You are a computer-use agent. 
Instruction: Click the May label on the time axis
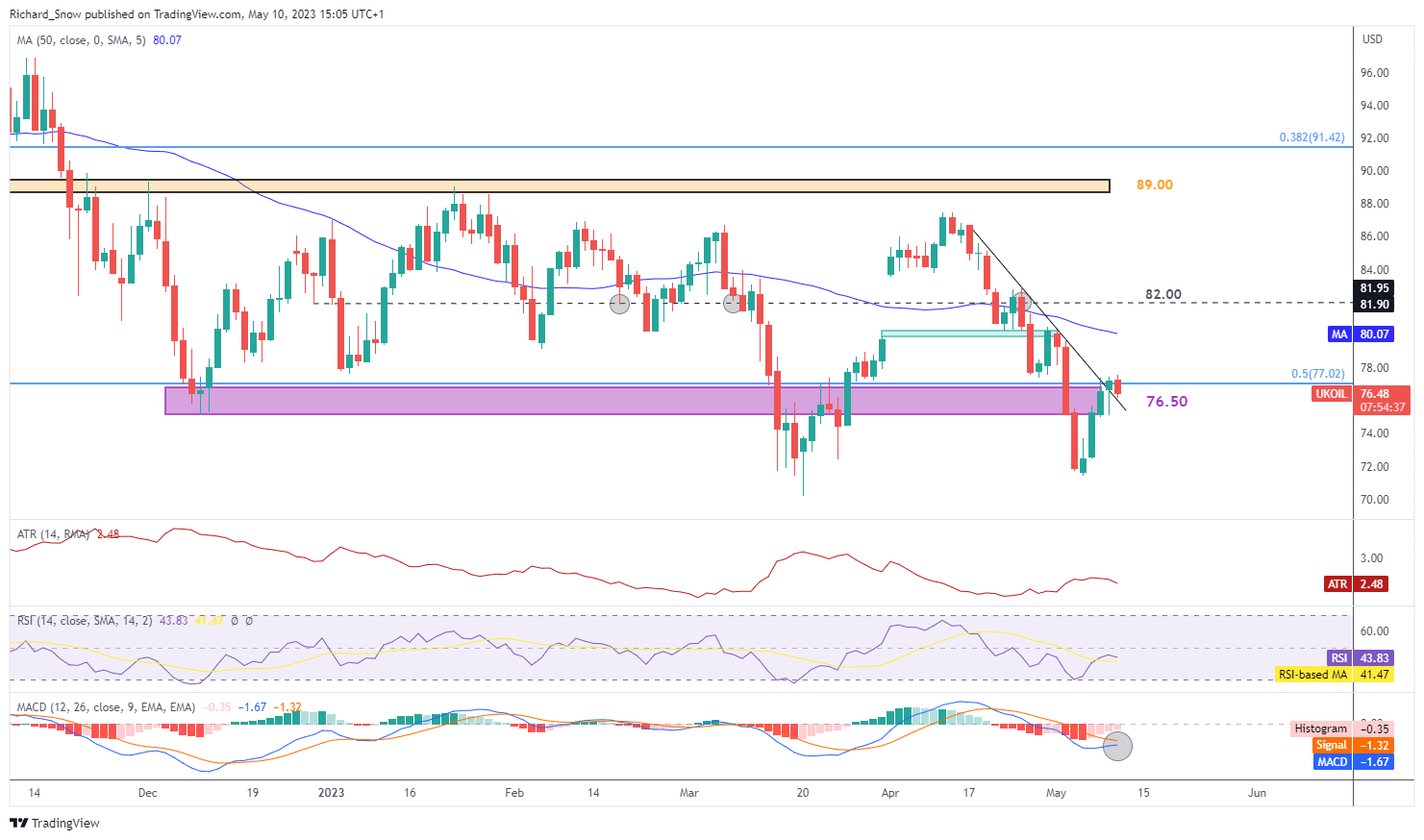click(x=1056, y=793)
